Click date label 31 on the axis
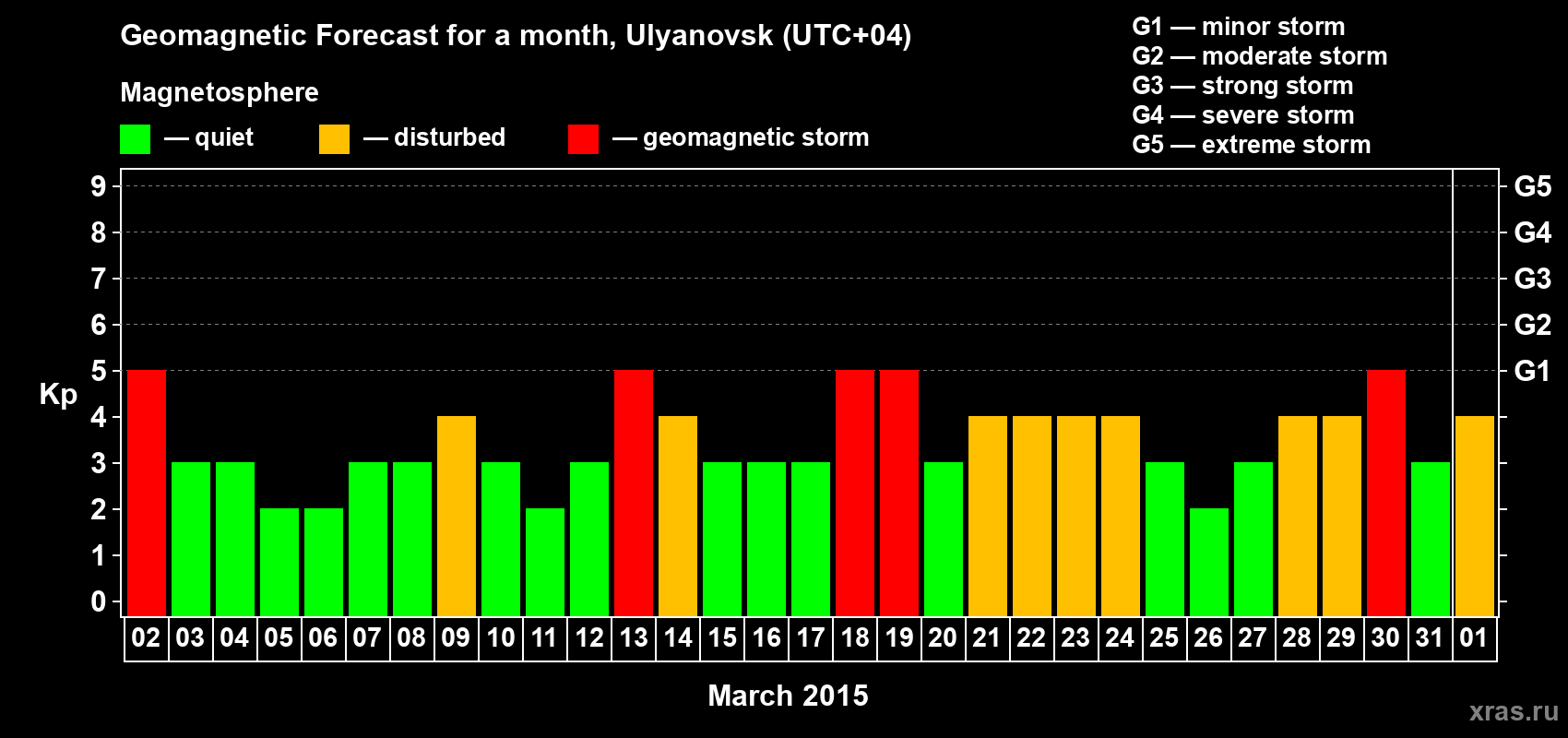This screenshot has width=1568, height=738. pos(1430,638)
